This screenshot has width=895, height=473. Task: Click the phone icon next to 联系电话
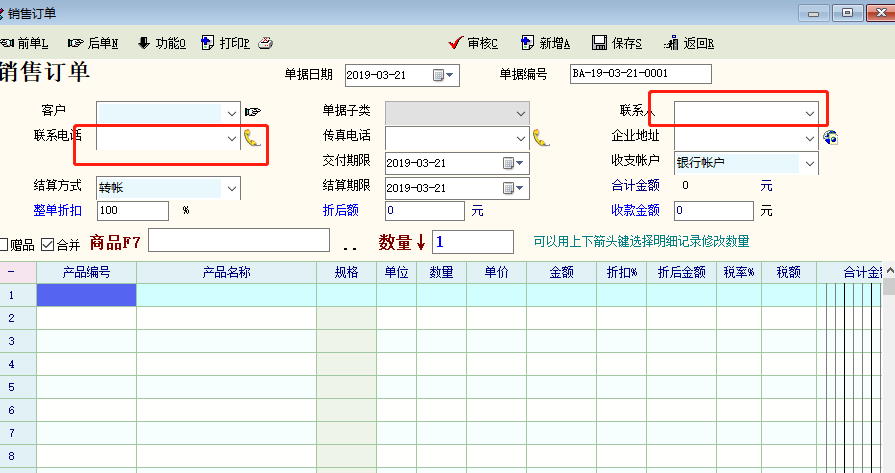click(252, 138)
